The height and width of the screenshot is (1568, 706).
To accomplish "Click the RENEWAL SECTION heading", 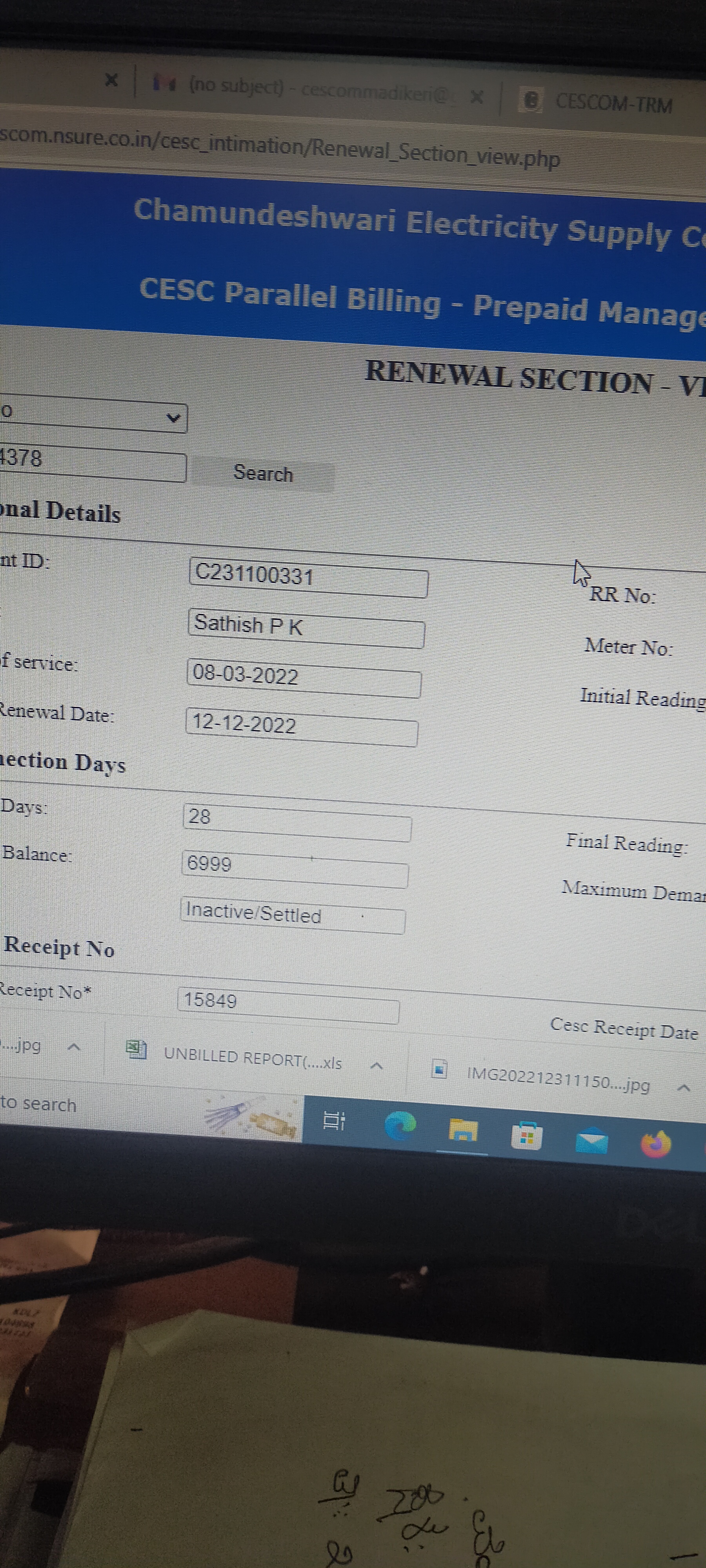I will 535,378.
